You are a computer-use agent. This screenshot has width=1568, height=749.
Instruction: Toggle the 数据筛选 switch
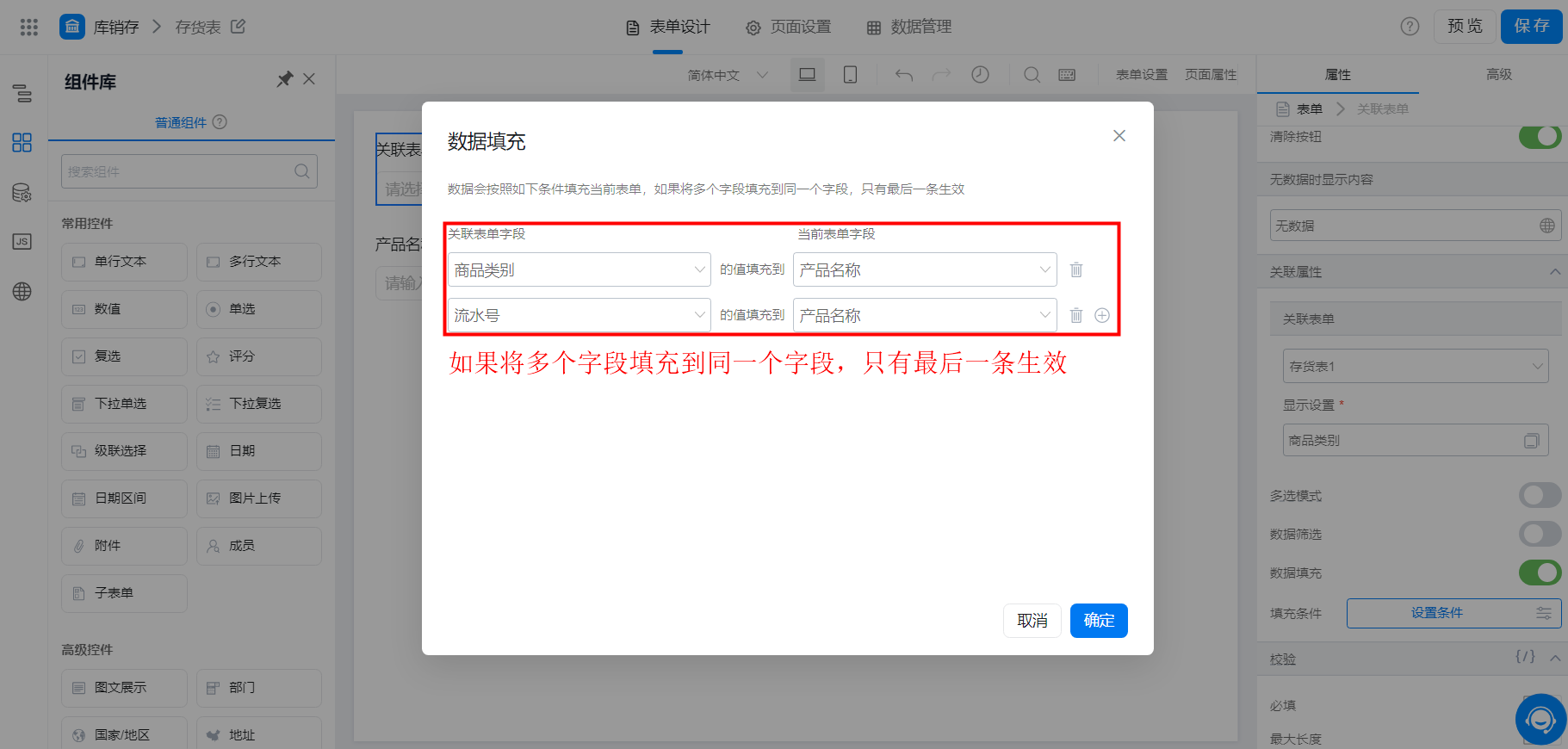pos(1540,534)
